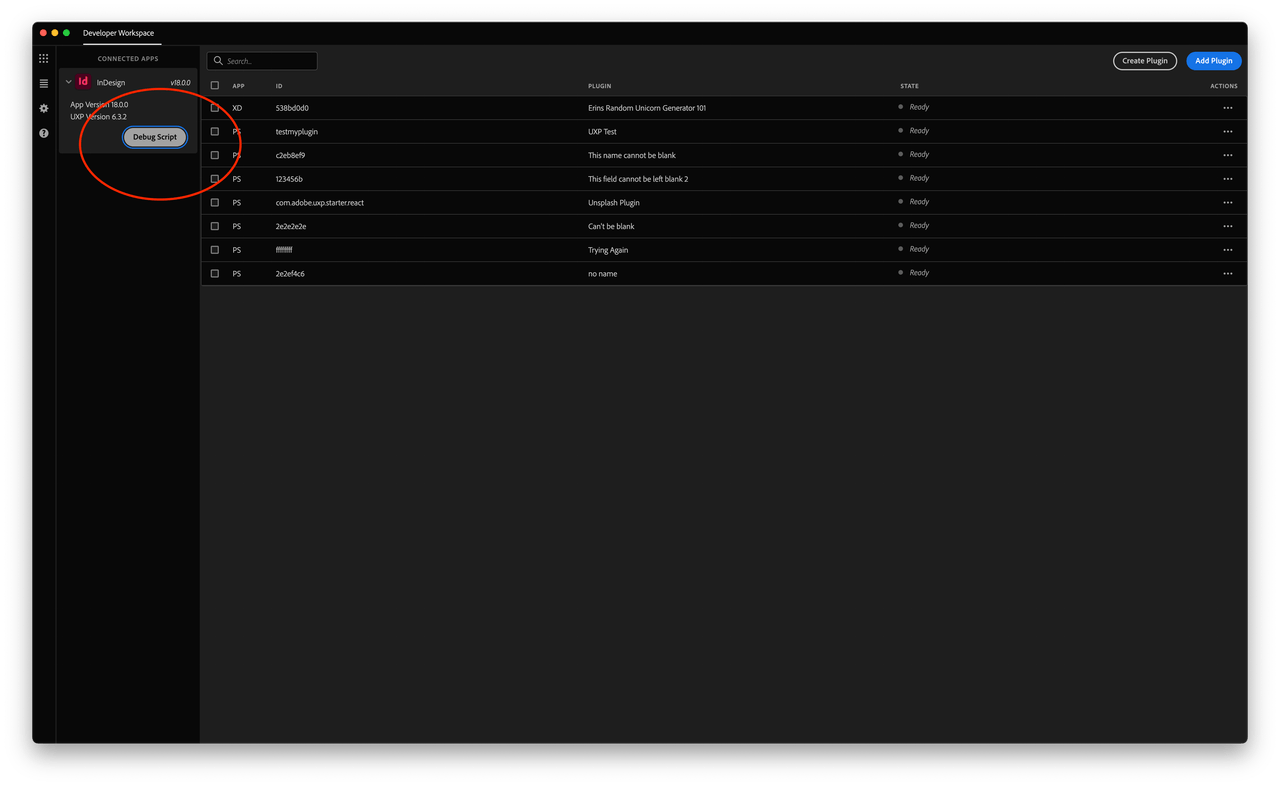Open actions menu for Trying Again plugin

(1228, 250)
